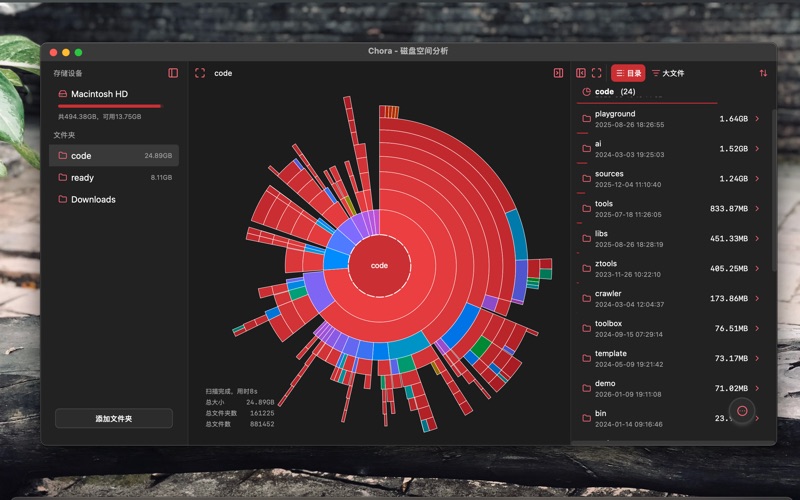
Task: Select the Macintosh HD drive icon
Action: (x=62, y=94)
